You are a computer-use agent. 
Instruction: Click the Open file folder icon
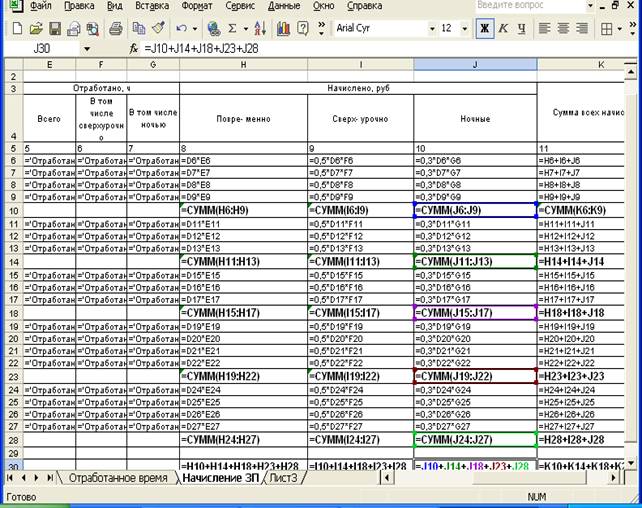[35, 29]
